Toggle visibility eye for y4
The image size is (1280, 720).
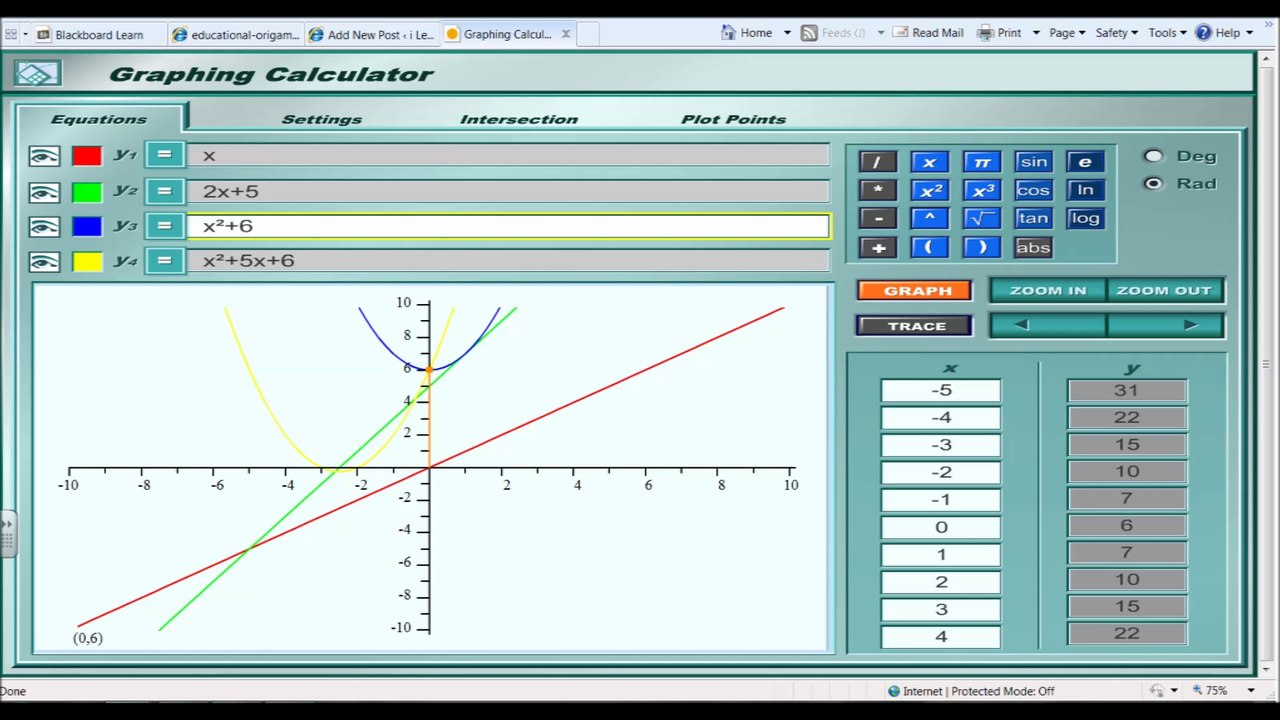(44, 262)
